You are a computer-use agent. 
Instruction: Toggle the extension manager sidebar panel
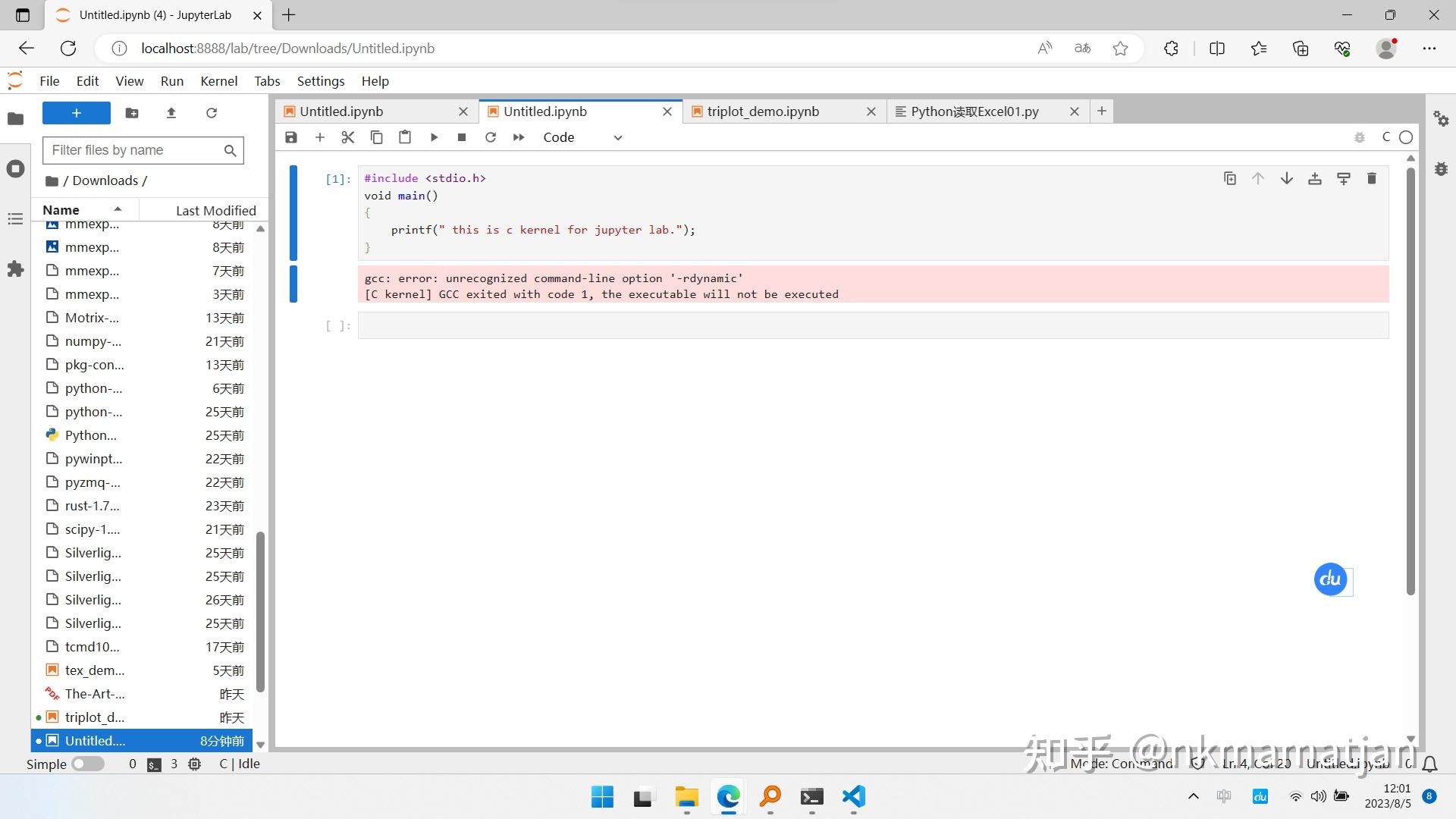pyautogui.click(x=15, y=268)
